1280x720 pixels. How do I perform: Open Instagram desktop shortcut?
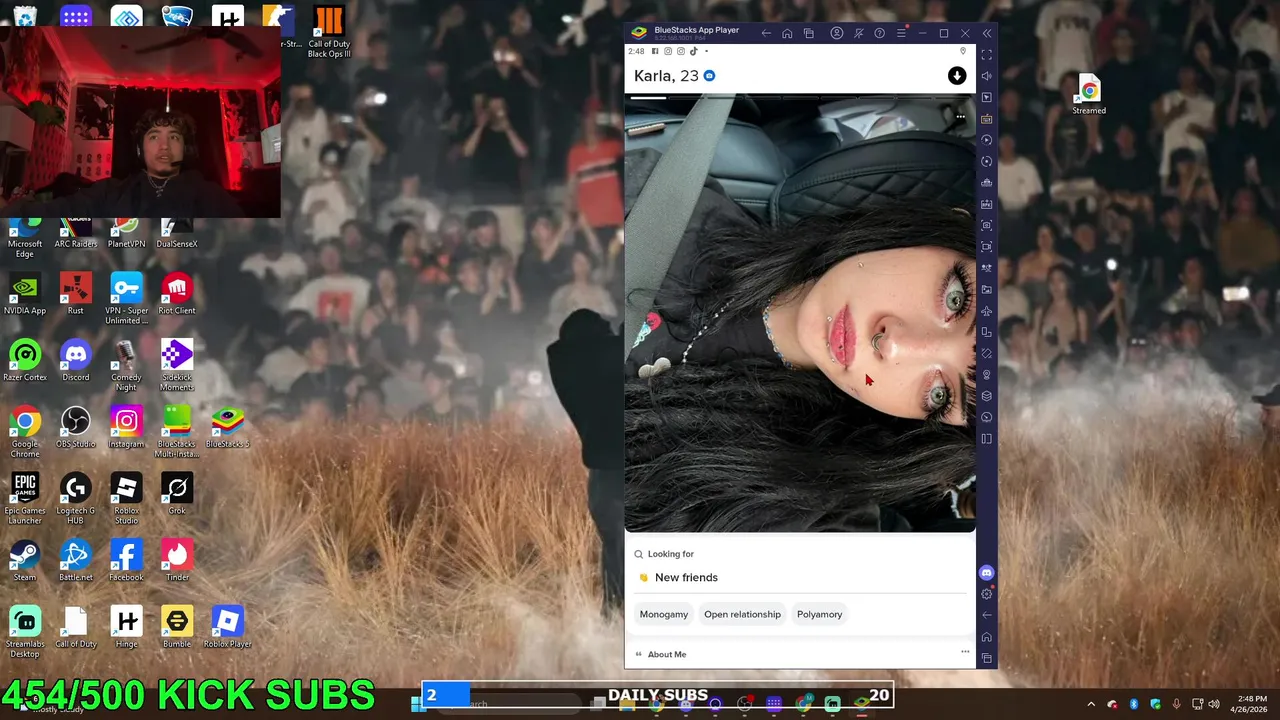pos(126,427)
